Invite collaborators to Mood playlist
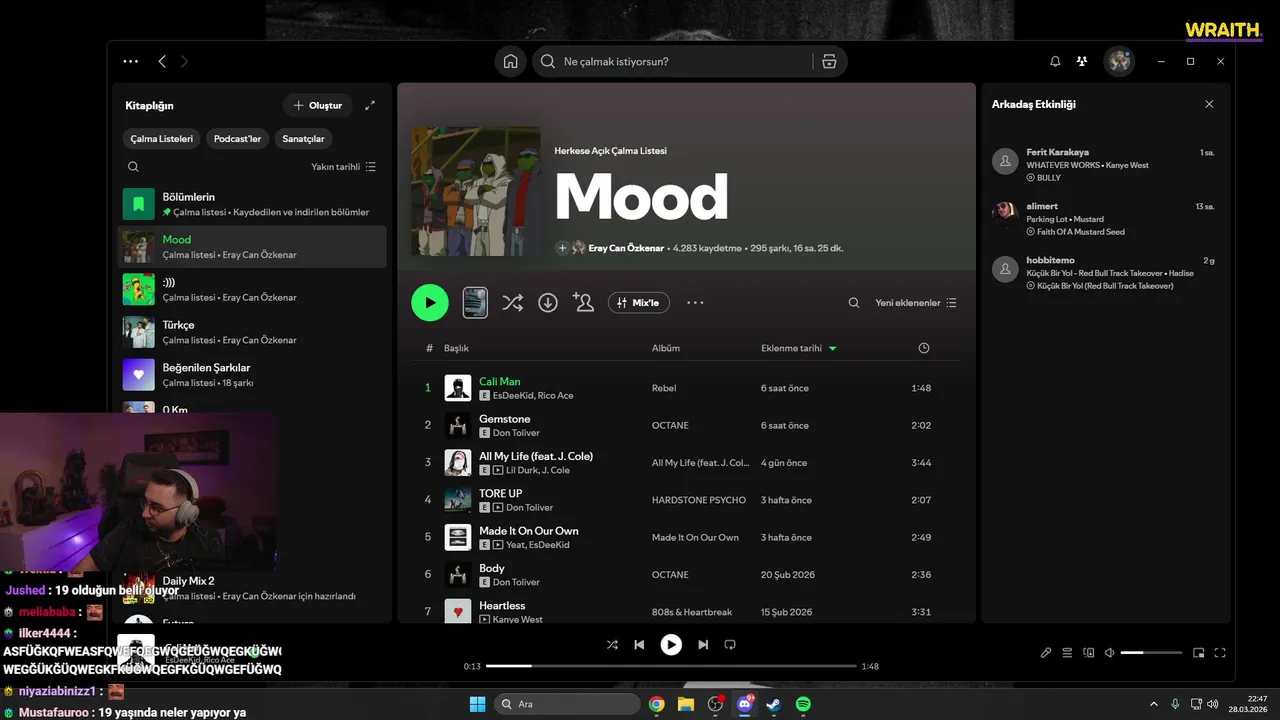The image size is (1280, 720). coord(583,302)
